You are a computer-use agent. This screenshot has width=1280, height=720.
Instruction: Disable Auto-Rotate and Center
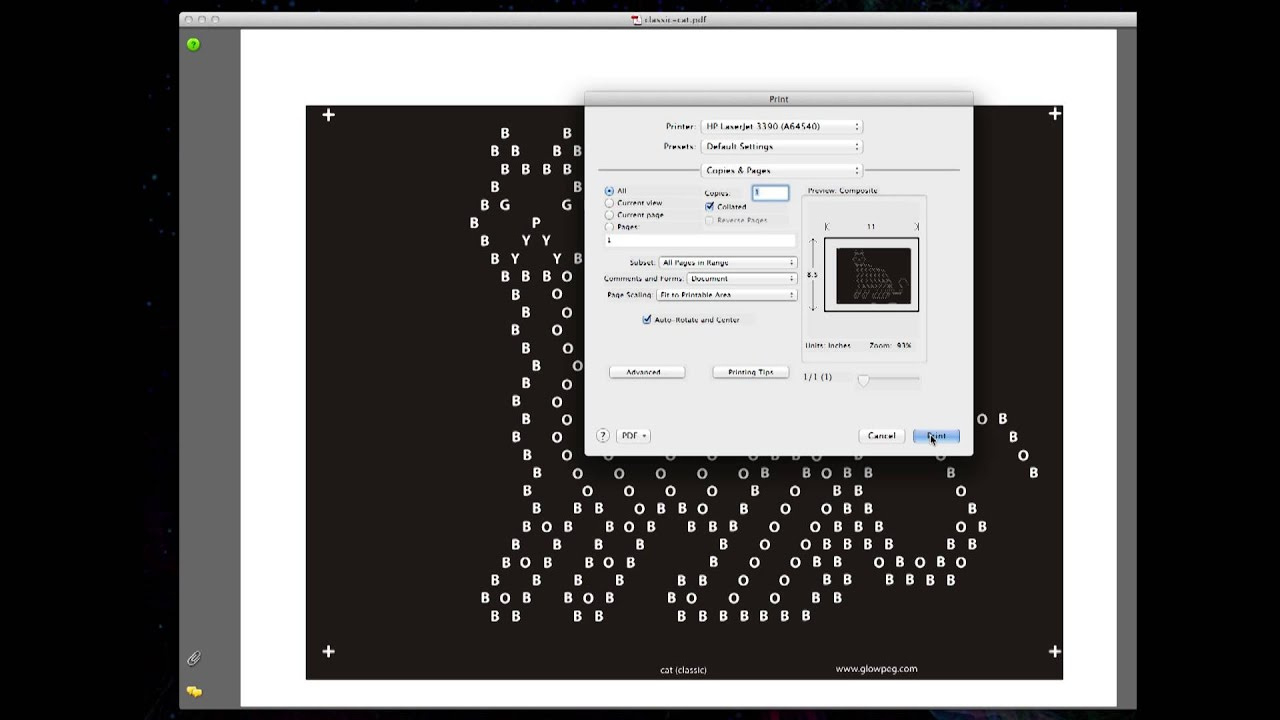click(x=646, y=319)
